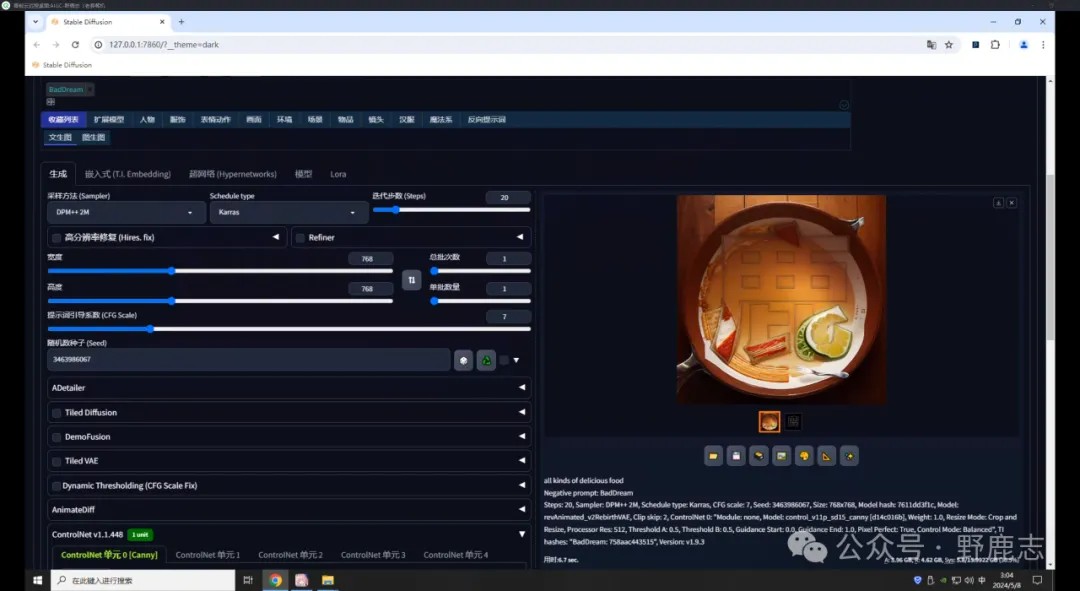Send image to img2img tab icon
1080x591 pixels.
(781, 456)
